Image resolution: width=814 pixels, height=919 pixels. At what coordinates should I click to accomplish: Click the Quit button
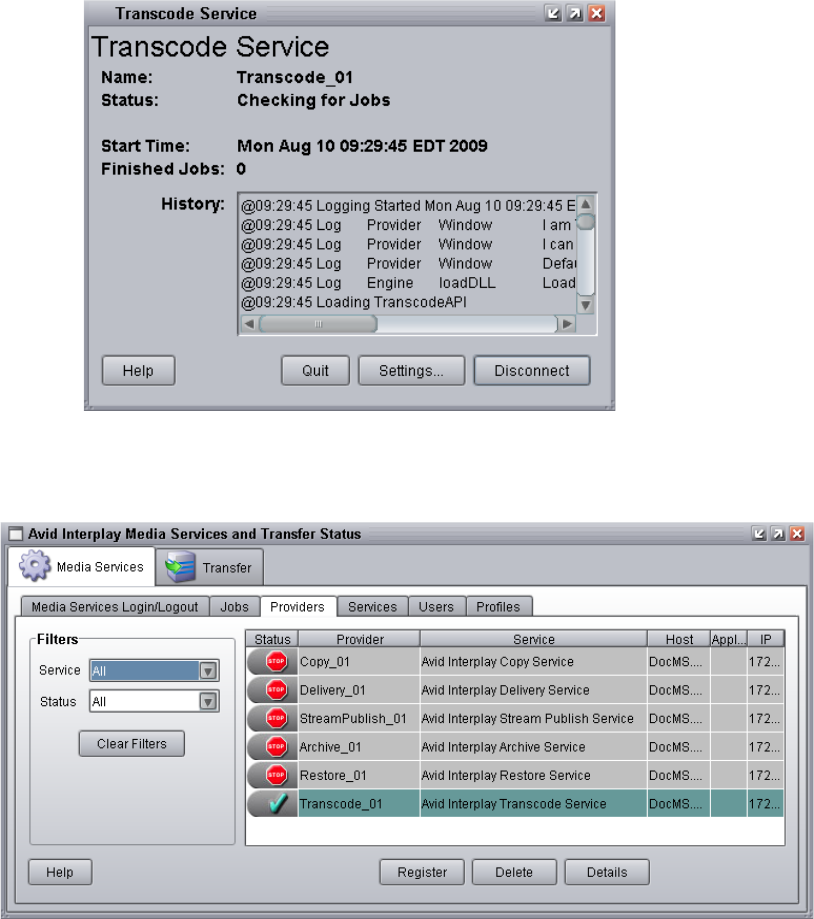coord(315,370)
